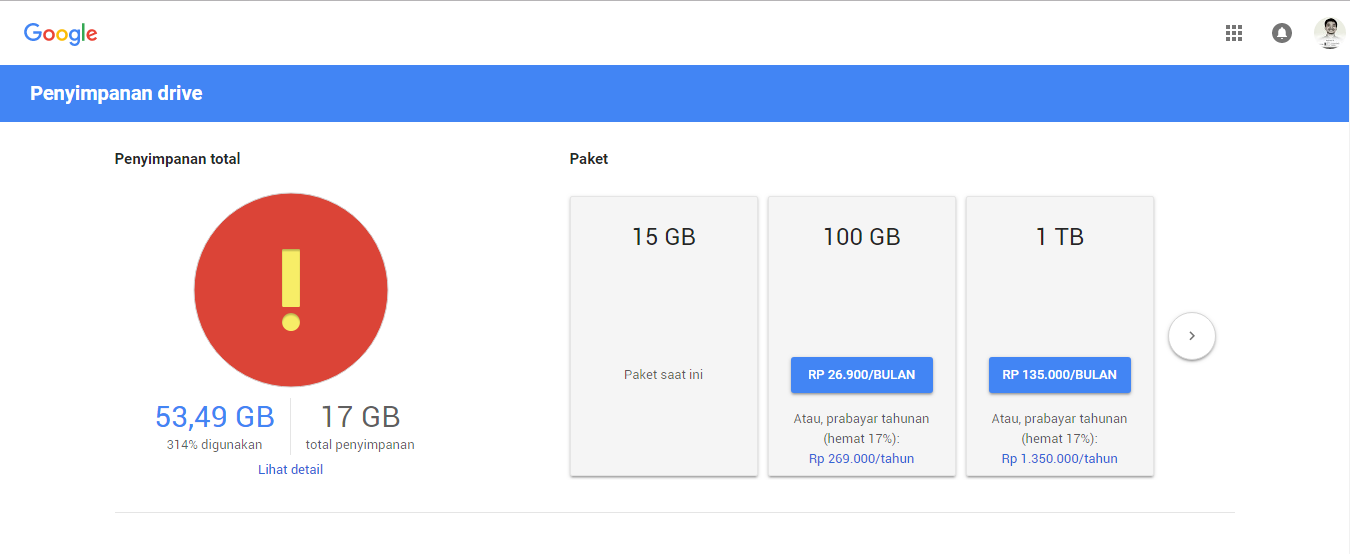Click the 17 GB total storage figure

tap(360, 417)
